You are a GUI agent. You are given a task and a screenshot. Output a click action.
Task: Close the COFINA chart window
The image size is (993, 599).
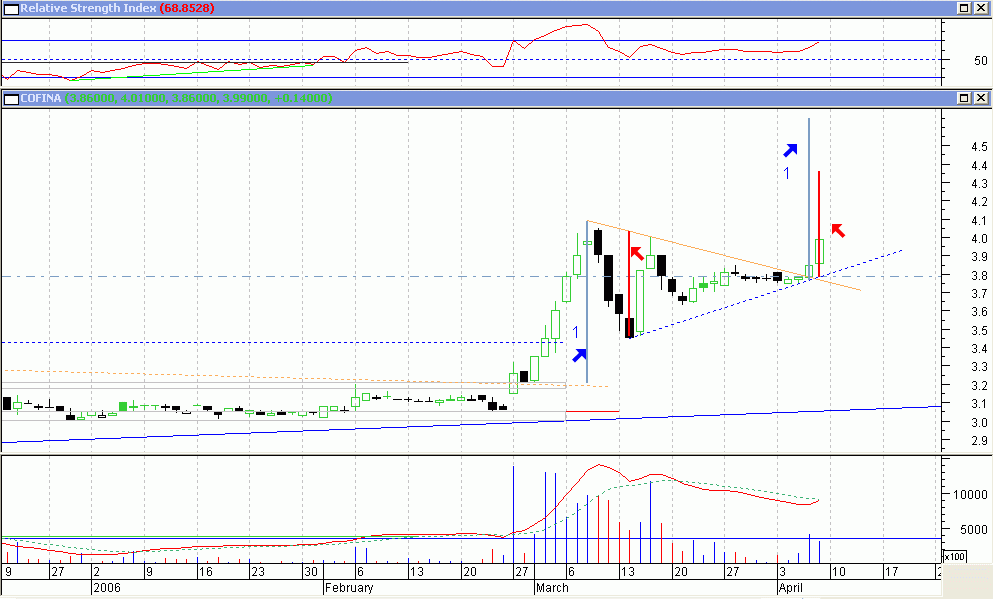[980, 98]
